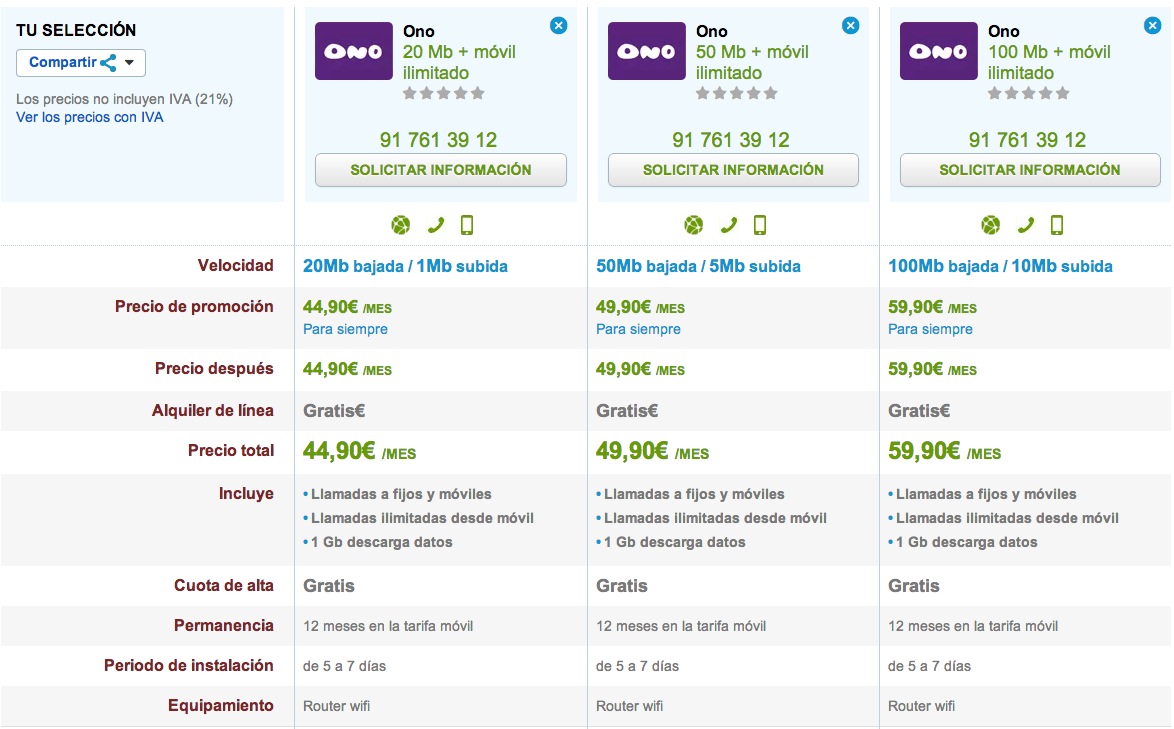This screenshot has height=729, width=1174.
Task: Open the '100 Mb + móvil ilimitado' plan title
Action: click(1049, 62)
